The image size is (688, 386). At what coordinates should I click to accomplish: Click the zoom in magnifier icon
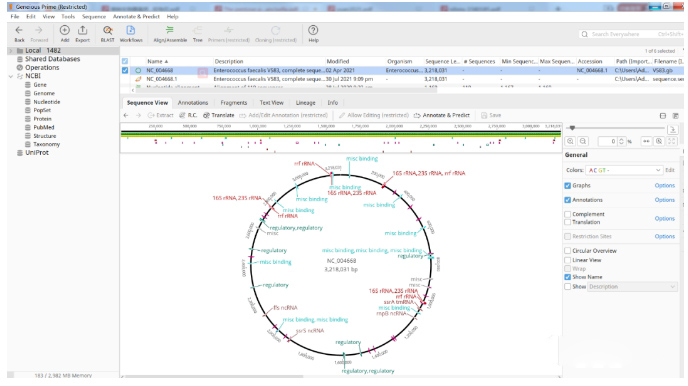pyautogui.click(x=570, y=141)
